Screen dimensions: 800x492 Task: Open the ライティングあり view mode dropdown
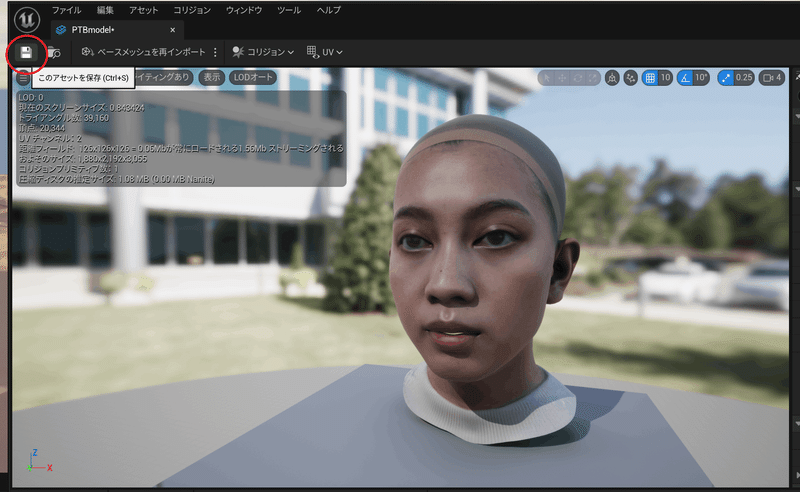pos(164,78)
